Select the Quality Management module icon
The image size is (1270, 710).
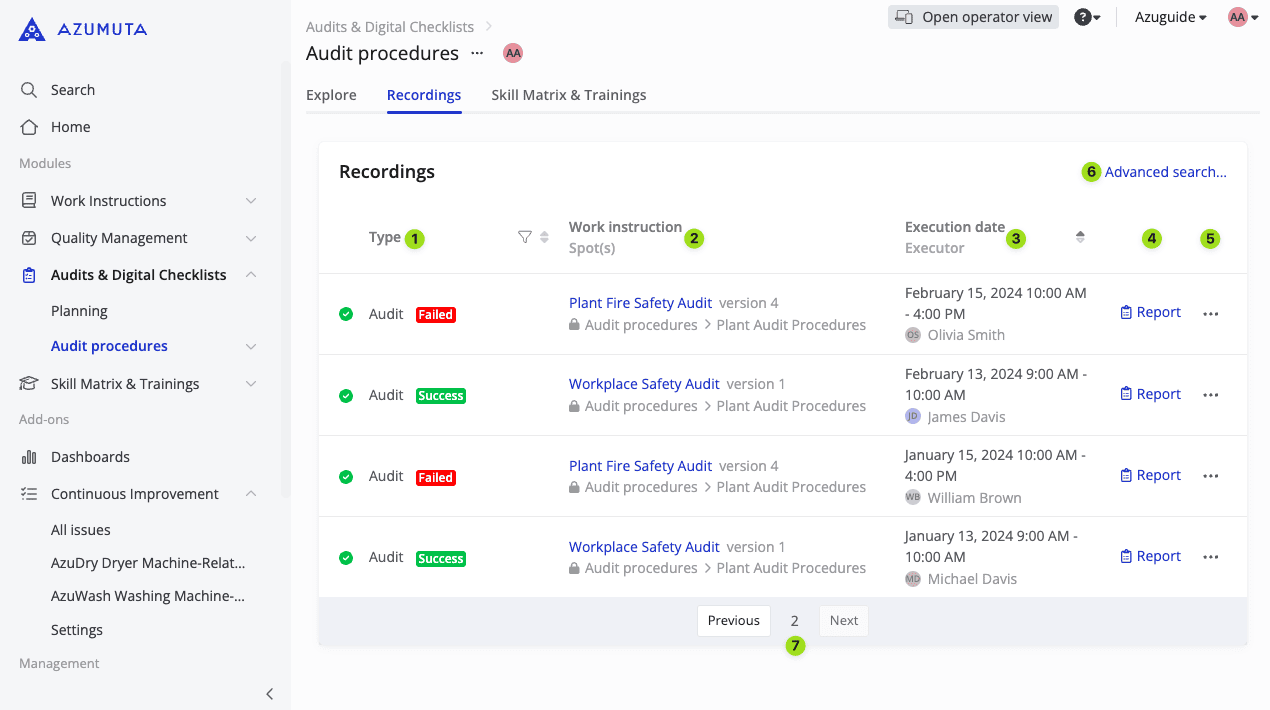pyautogui.click(x=29, y=238)
